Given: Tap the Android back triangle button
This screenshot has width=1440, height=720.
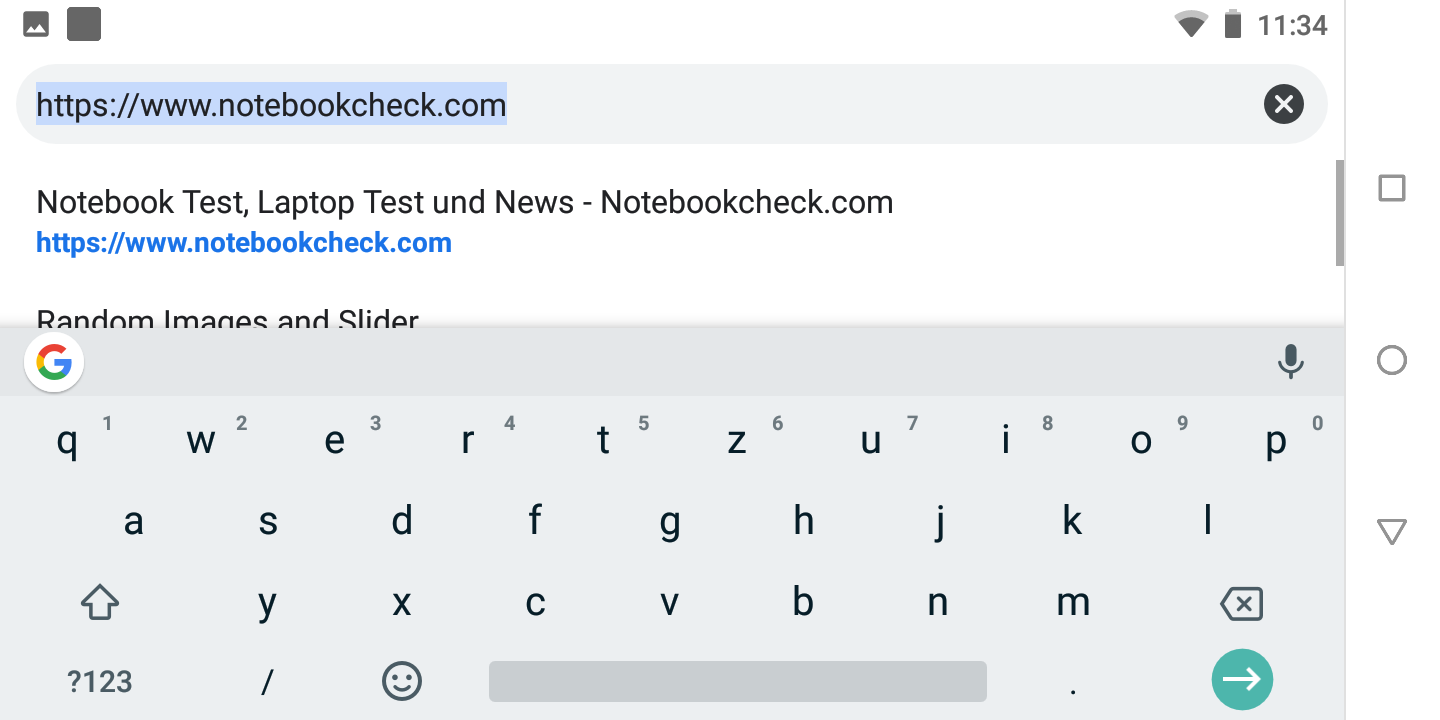Looking at the screenshot, I should click(1391, 531).
